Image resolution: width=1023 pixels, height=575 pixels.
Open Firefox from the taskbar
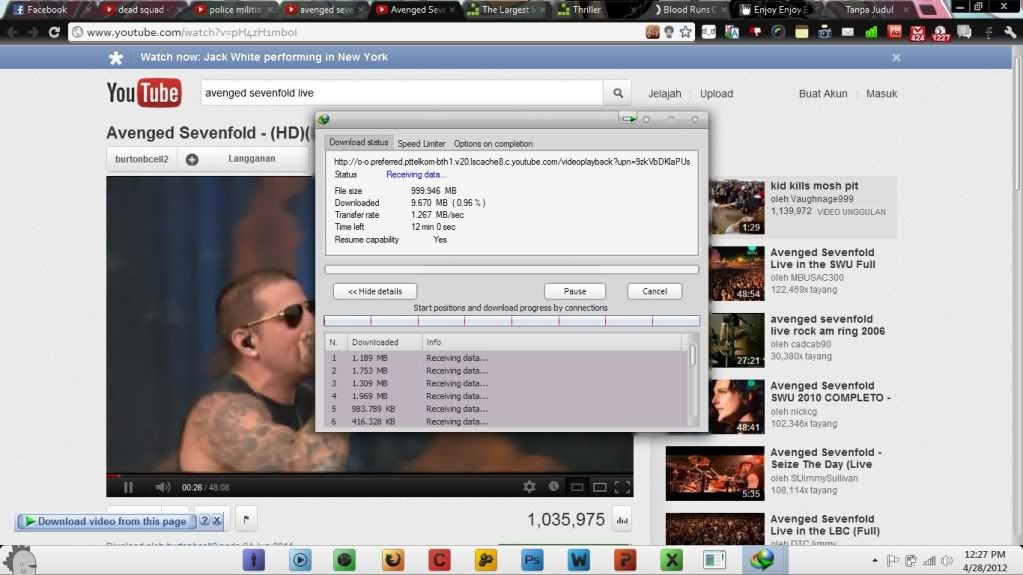[x=393, y=560]
